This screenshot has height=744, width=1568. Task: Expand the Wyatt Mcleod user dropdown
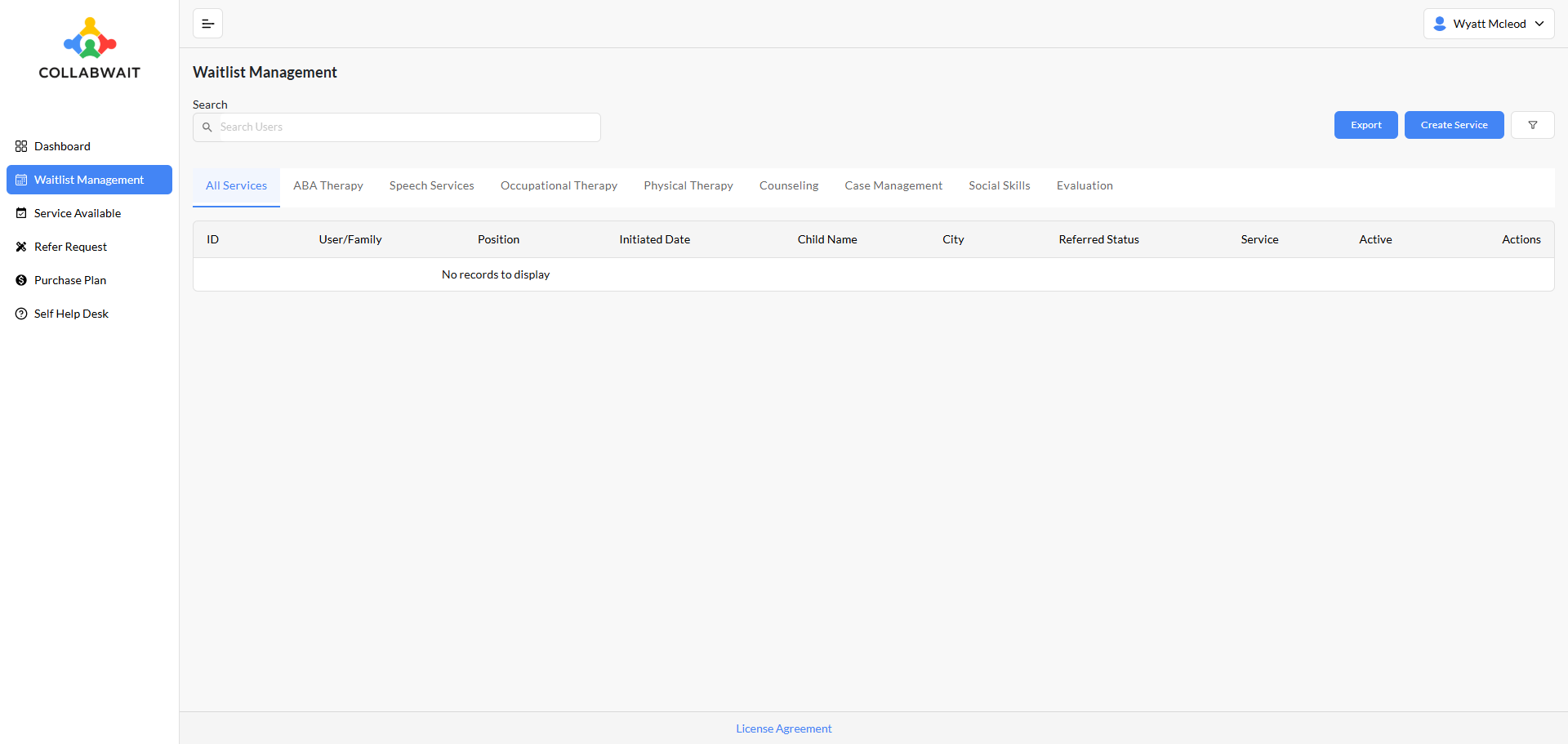pos(1488,24)
